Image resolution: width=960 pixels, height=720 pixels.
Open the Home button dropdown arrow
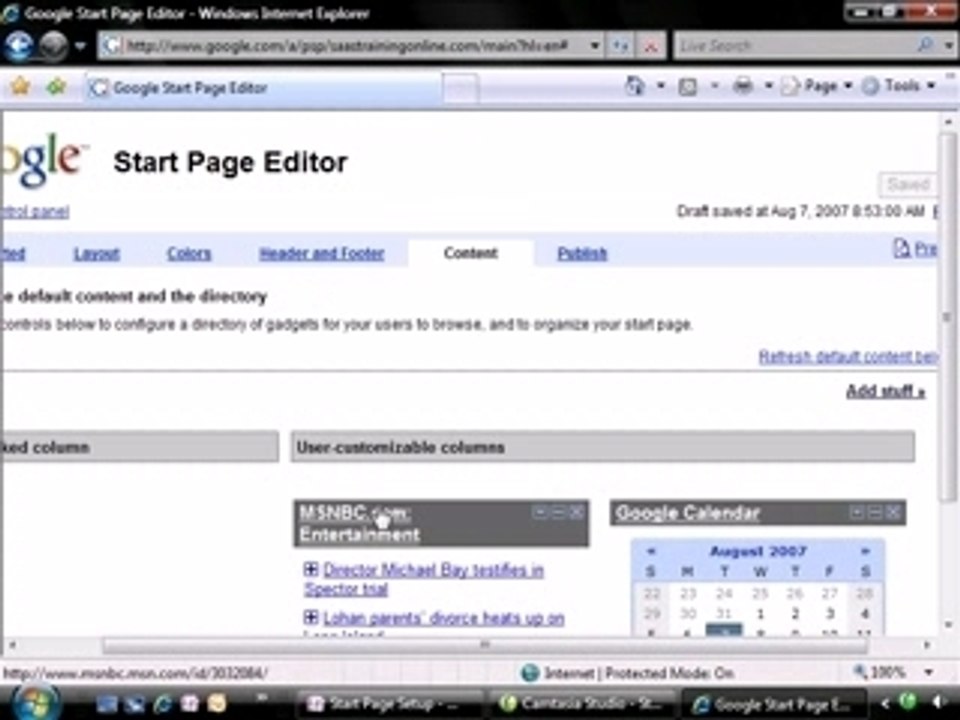661,86
